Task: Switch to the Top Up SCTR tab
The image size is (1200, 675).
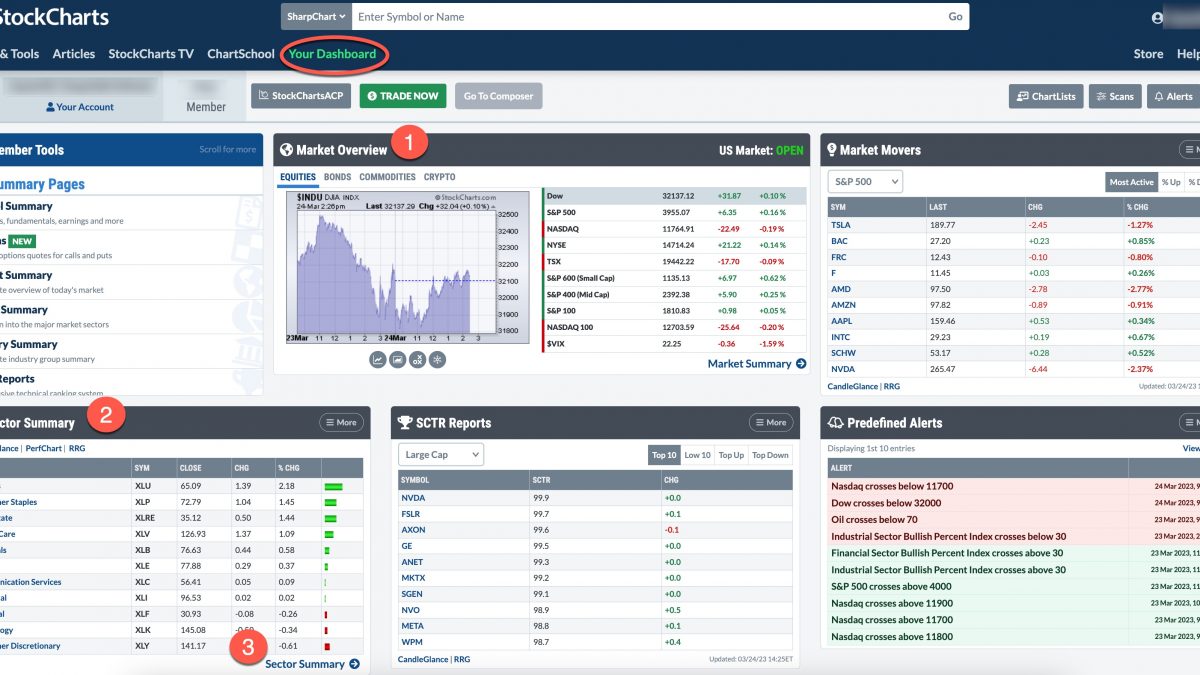Action: pos(731,455)
